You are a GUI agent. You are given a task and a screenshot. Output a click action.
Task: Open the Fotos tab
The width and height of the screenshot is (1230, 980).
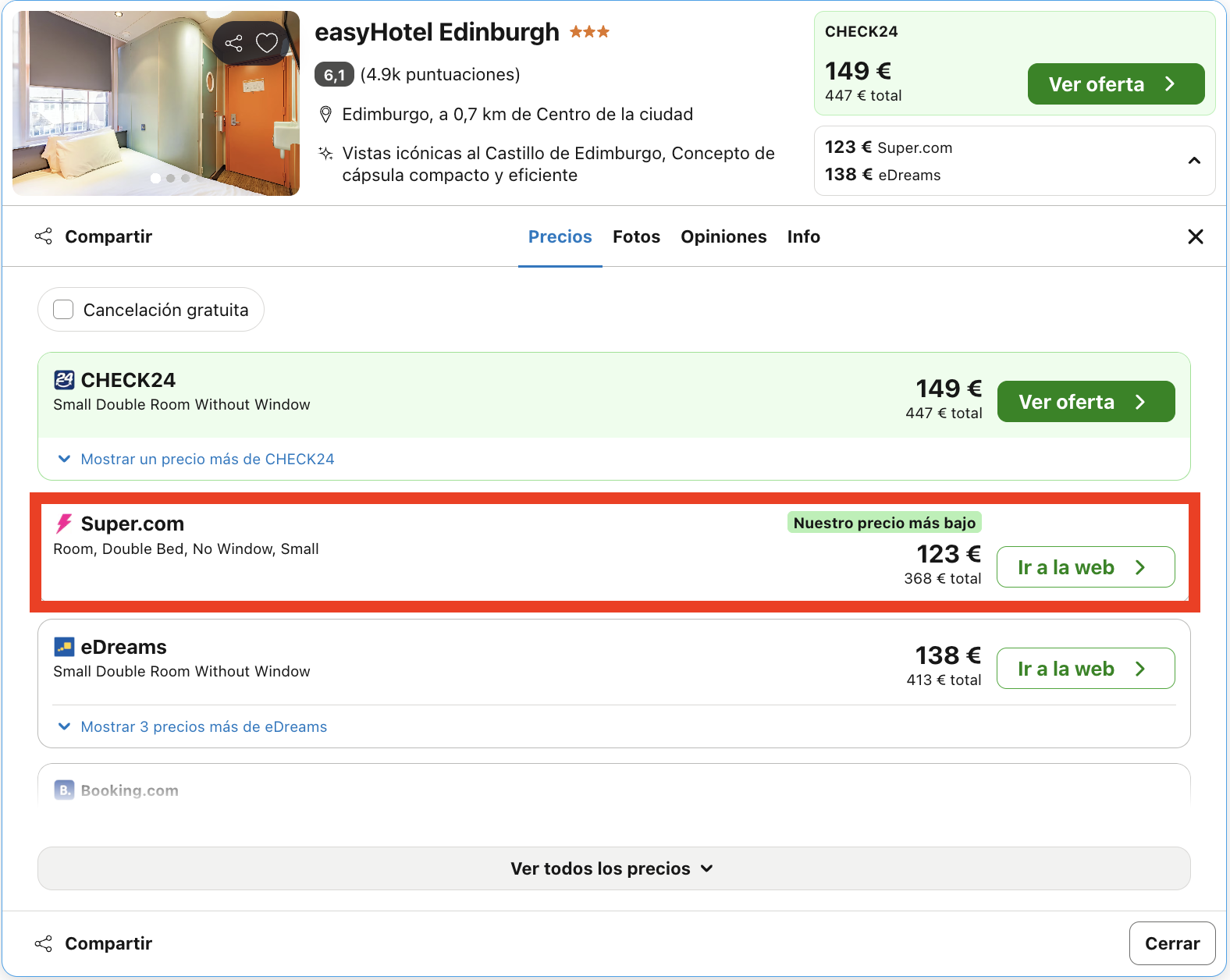[636, 236]
